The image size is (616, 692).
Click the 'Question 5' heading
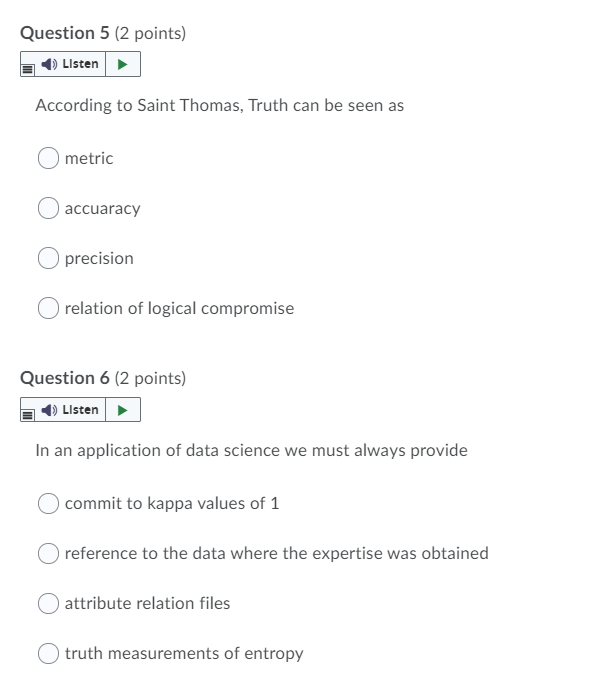[65, 33]
